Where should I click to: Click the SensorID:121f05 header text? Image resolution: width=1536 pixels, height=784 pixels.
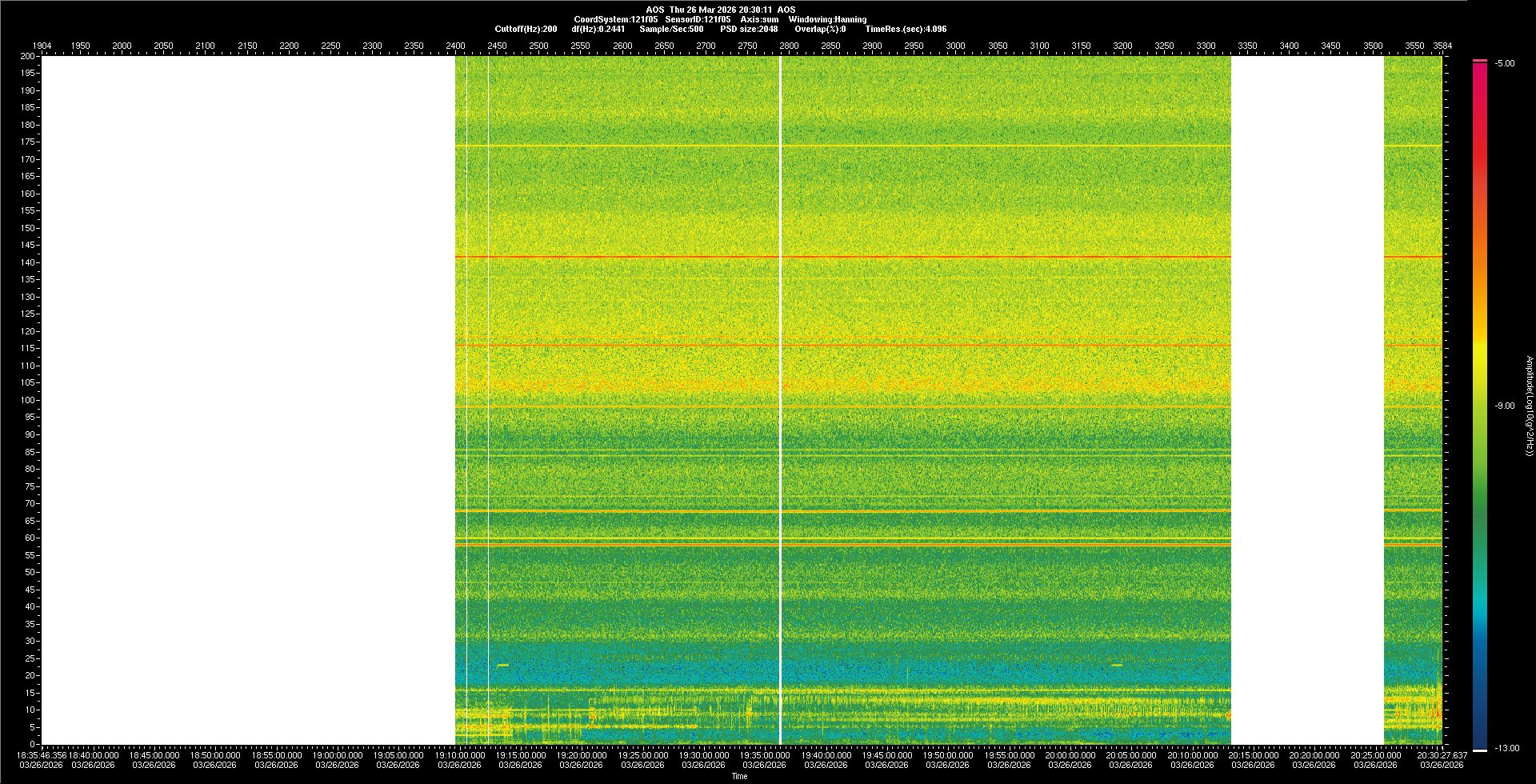tap(698, 19)
